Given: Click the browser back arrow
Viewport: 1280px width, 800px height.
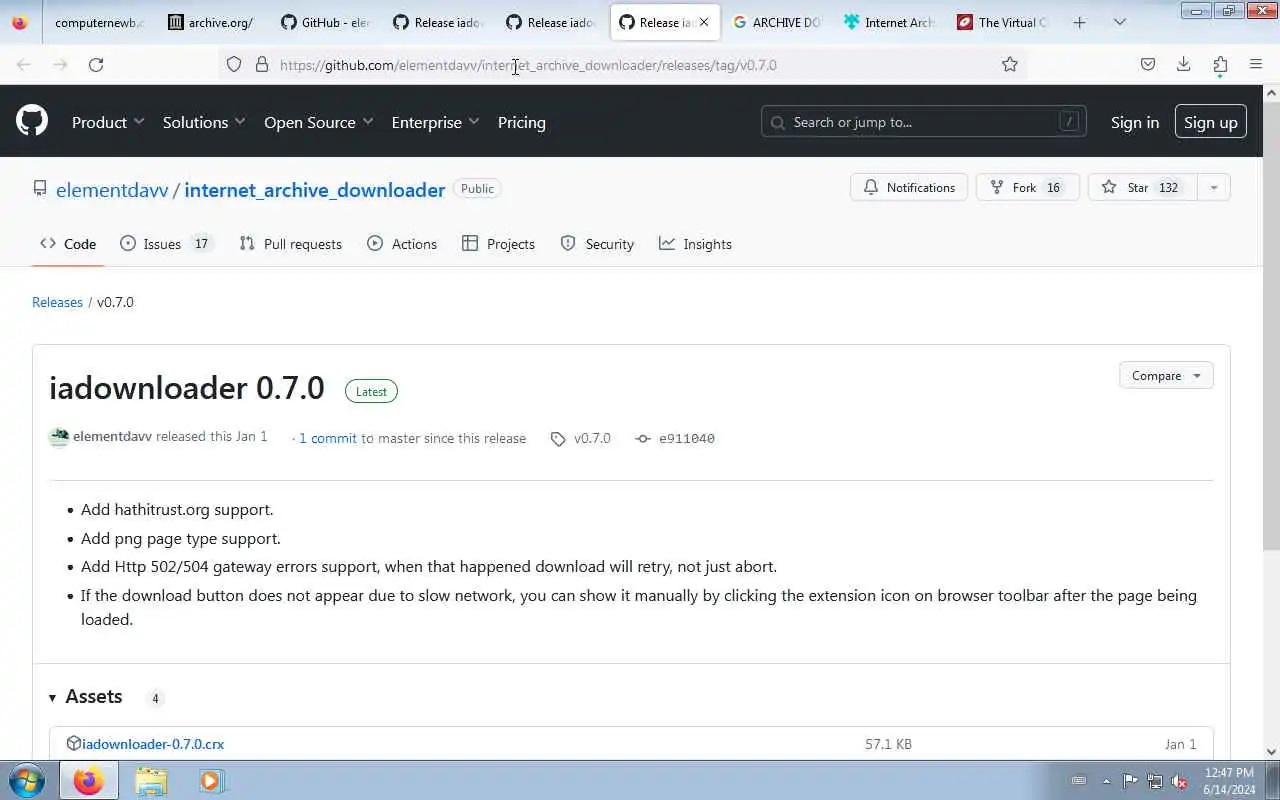Looking at the screenshot, I should [24, 65].
